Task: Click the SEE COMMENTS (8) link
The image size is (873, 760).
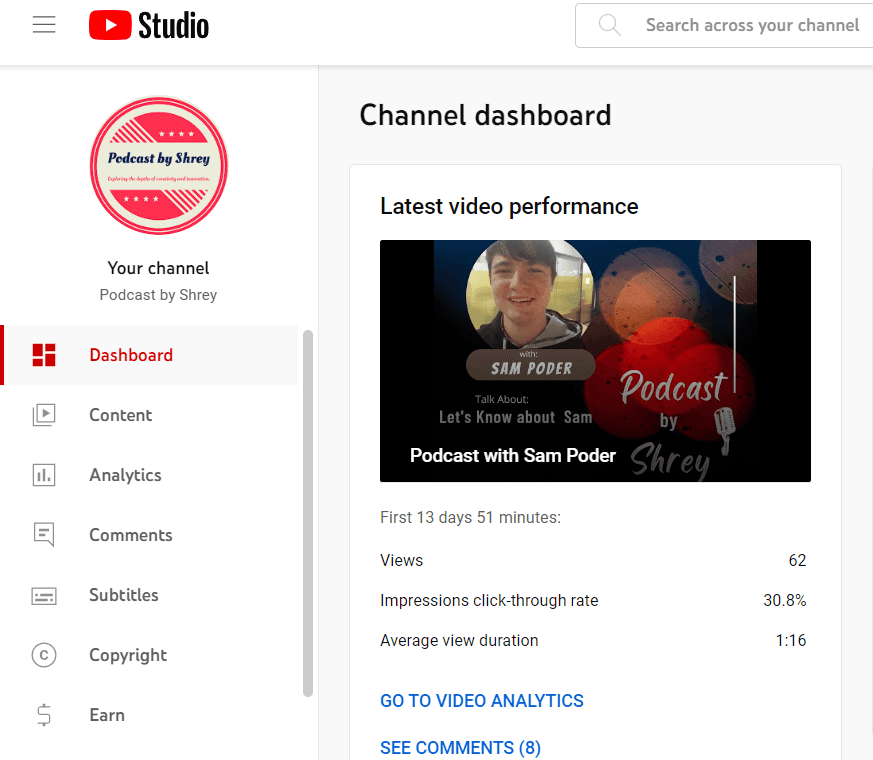Action: [460, 748]
